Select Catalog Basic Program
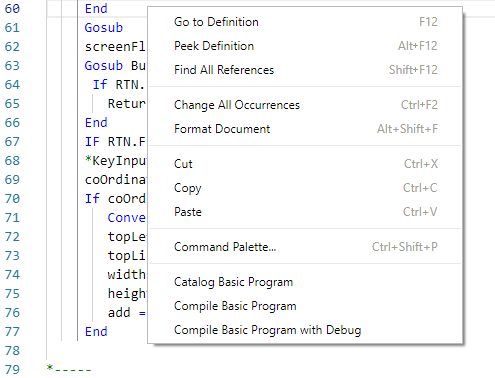Viewport: 495px width, 378px height. click(x=305, y=282)
